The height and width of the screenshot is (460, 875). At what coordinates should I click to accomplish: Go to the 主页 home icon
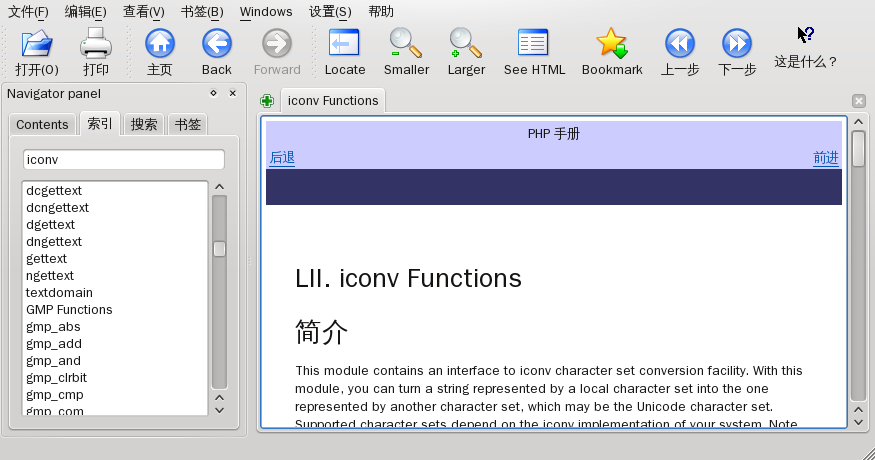pos(160,44)
